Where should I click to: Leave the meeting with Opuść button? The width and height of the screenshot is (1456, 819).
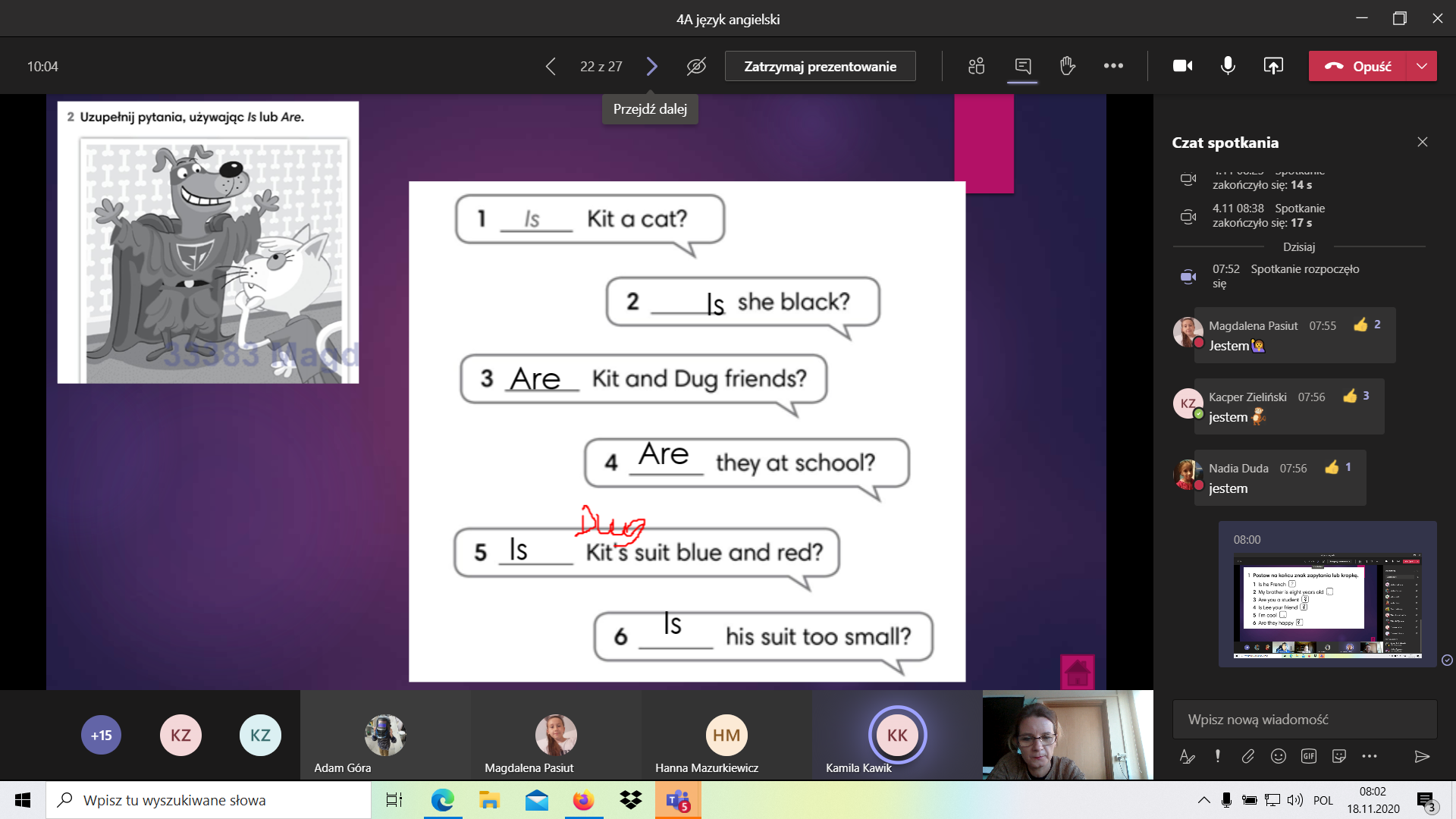click(x=1357, y=66)
